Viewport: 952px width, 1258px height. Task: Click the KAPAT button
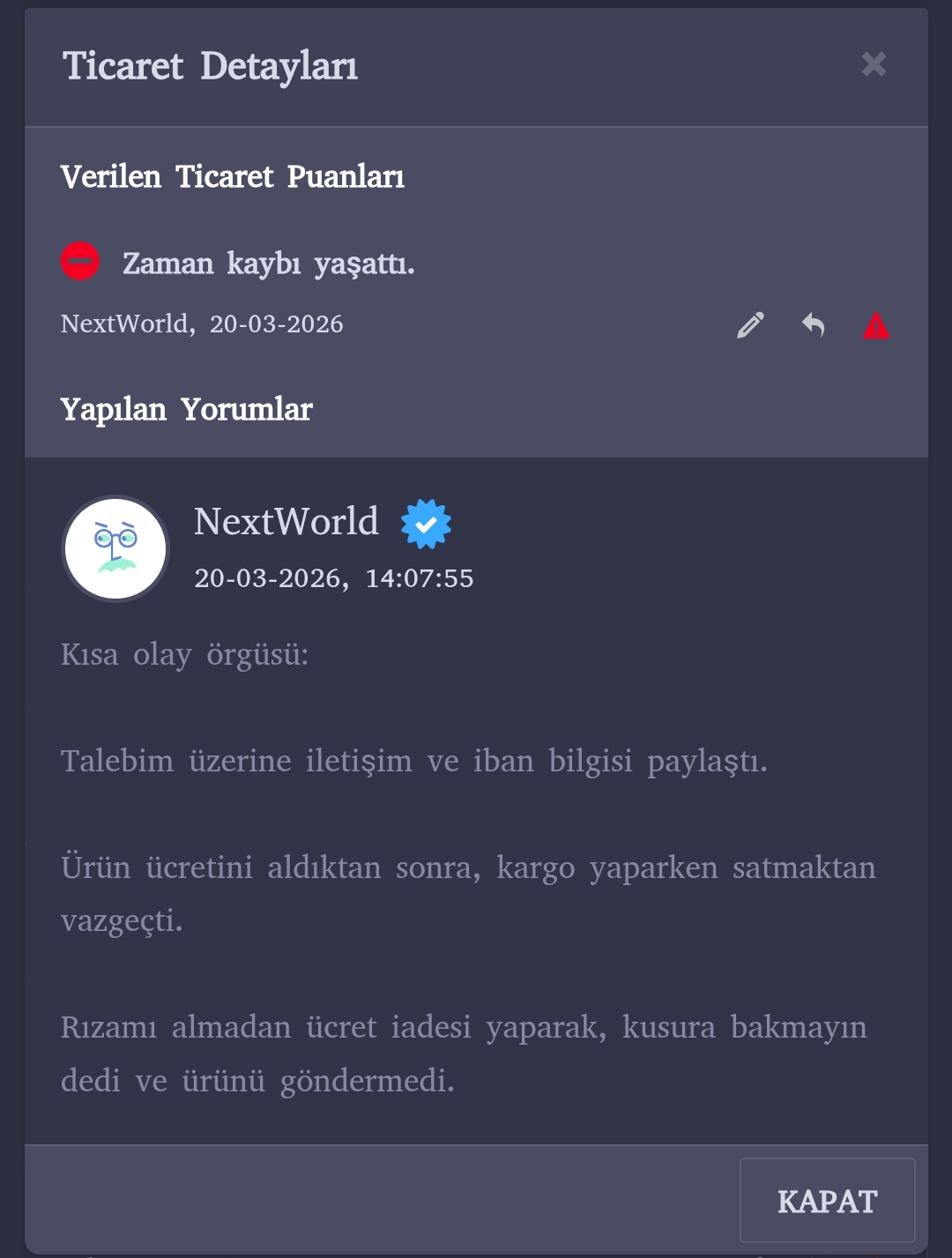coord(828,1201)
